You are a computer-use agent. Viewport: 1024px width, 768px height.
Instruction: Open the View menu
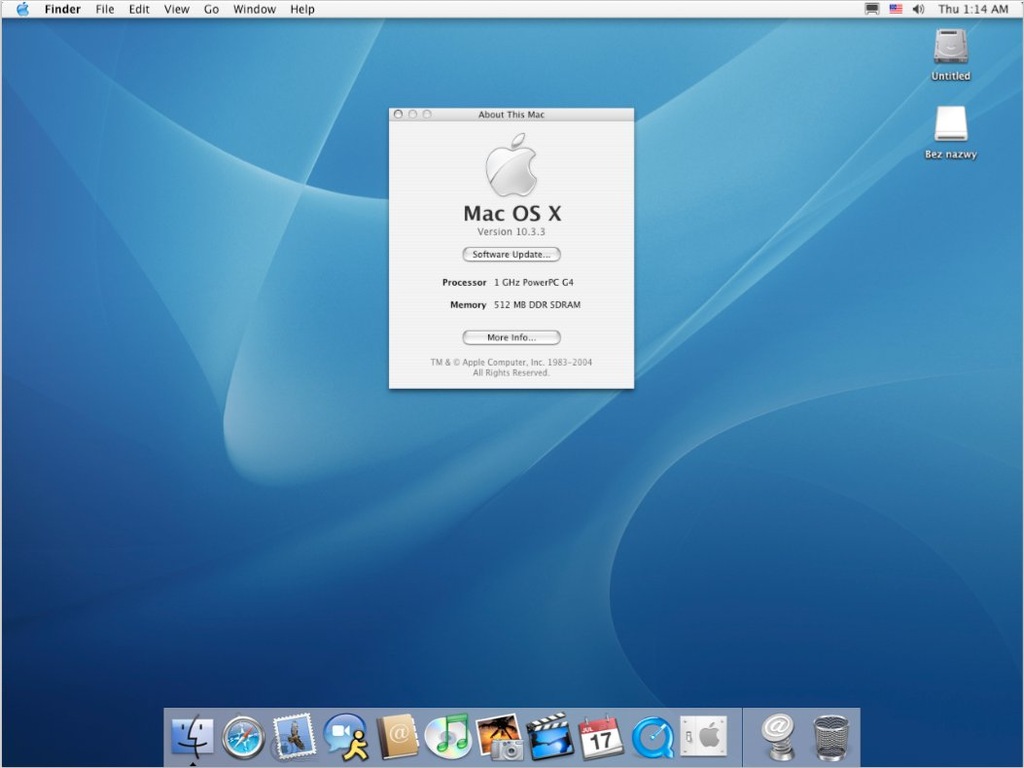pos(176,9)
